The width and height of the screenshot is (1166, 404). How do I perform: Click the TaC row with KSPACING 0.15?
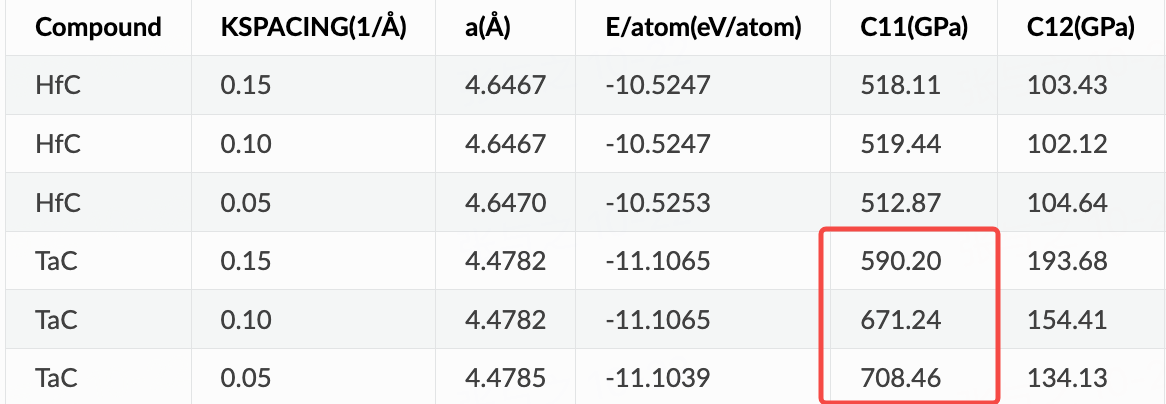[x=586, y=261]
